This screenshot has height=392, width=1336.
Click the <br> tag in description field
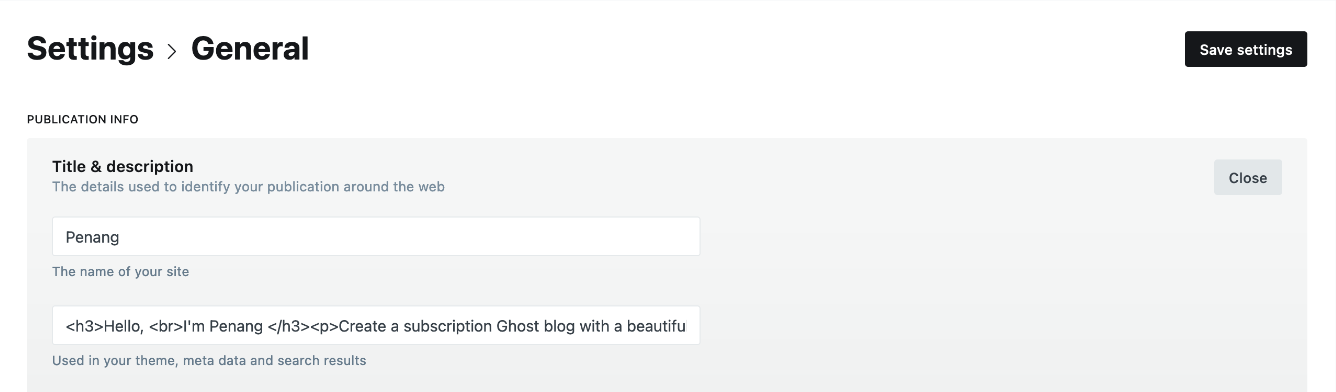pyautogui.click(x=166, y=326)
